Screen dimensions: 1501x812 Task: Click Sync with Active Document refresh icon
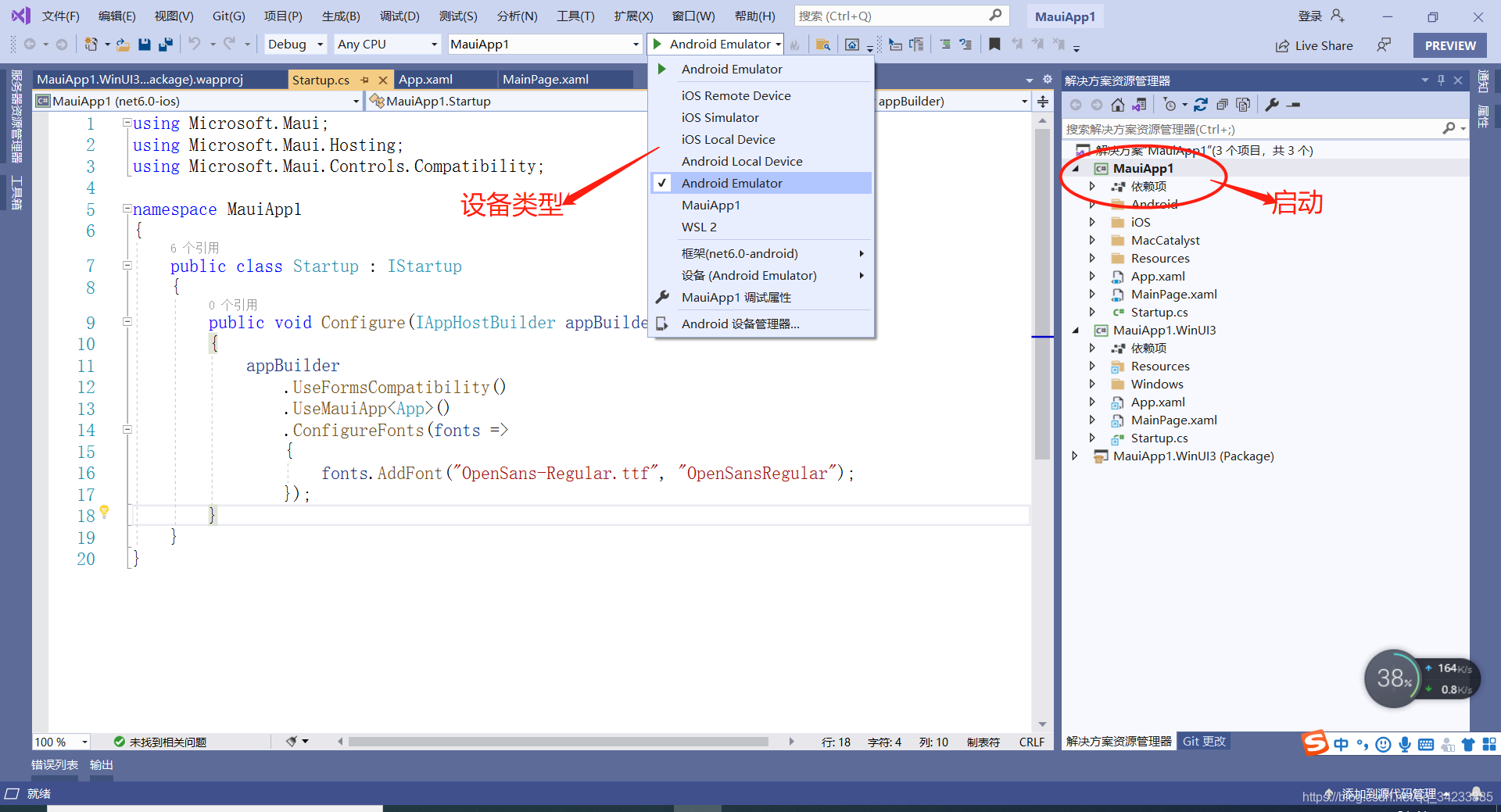click(1201, 105)
